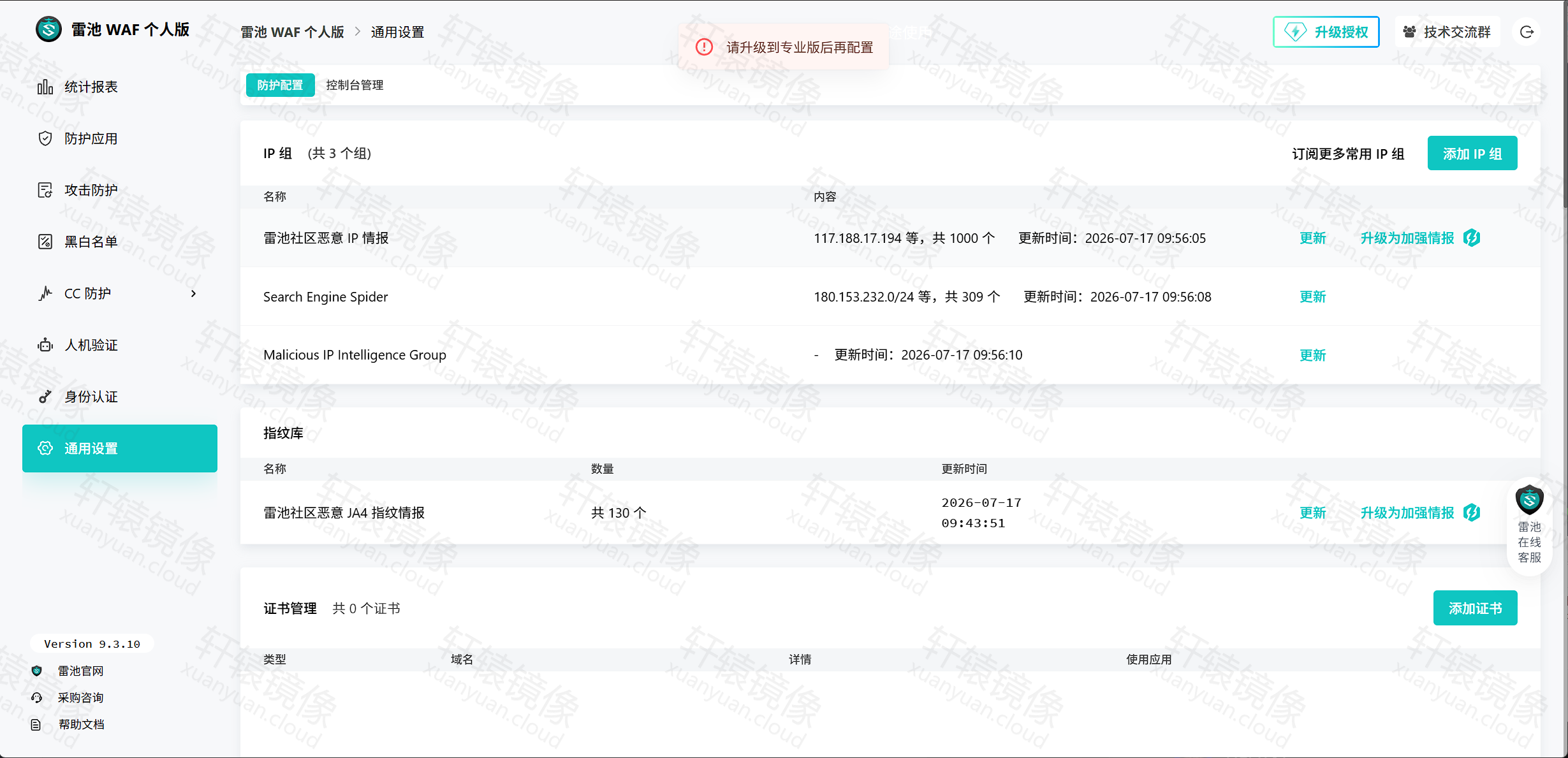Screen dimensions: 1568x758
Task: Click 升级为加强情报 in the IP 情报 row
Action: click(1407, 238)
